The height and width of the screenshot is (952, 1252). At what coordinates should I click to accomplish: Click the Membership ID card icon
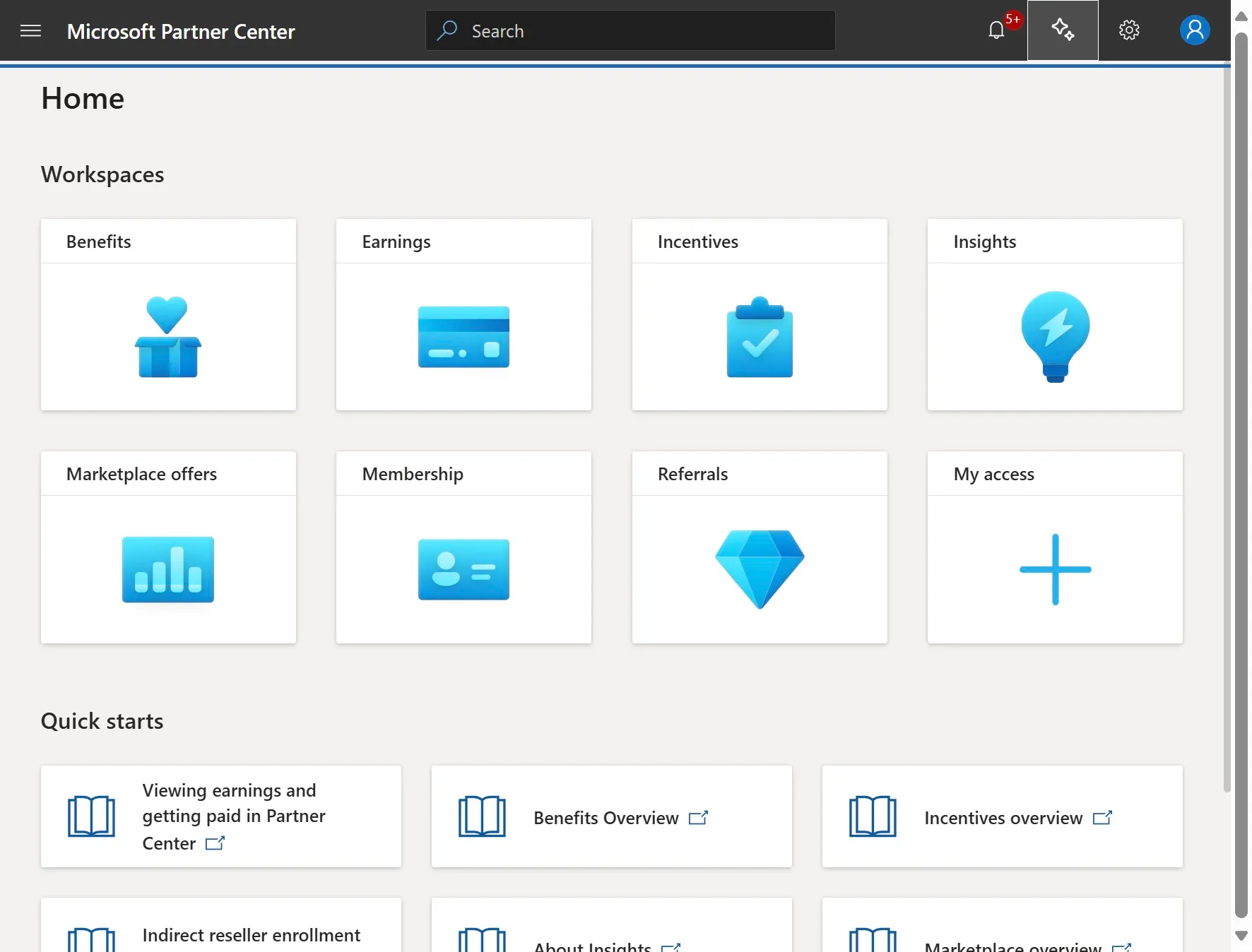pos(463,569)
